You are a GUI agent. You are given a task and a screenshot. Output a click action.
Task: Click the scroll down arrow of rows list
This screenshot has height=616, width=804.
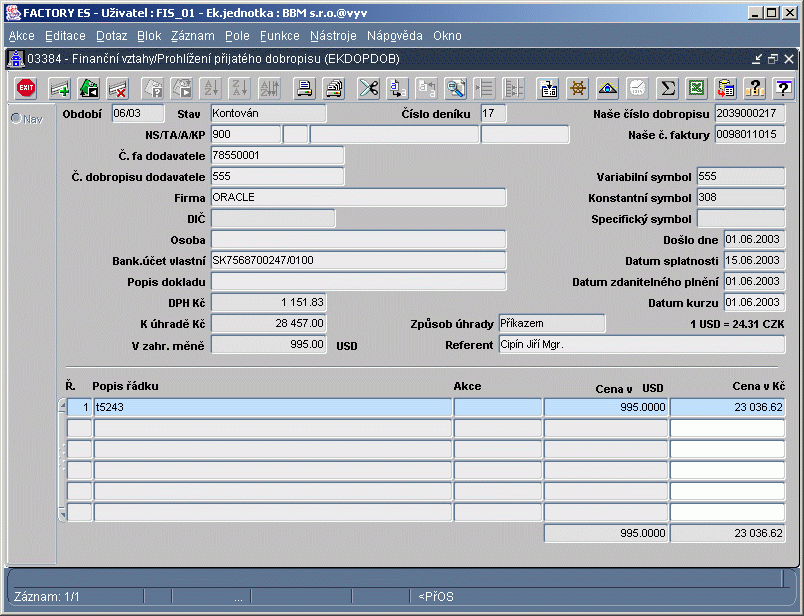62,515
